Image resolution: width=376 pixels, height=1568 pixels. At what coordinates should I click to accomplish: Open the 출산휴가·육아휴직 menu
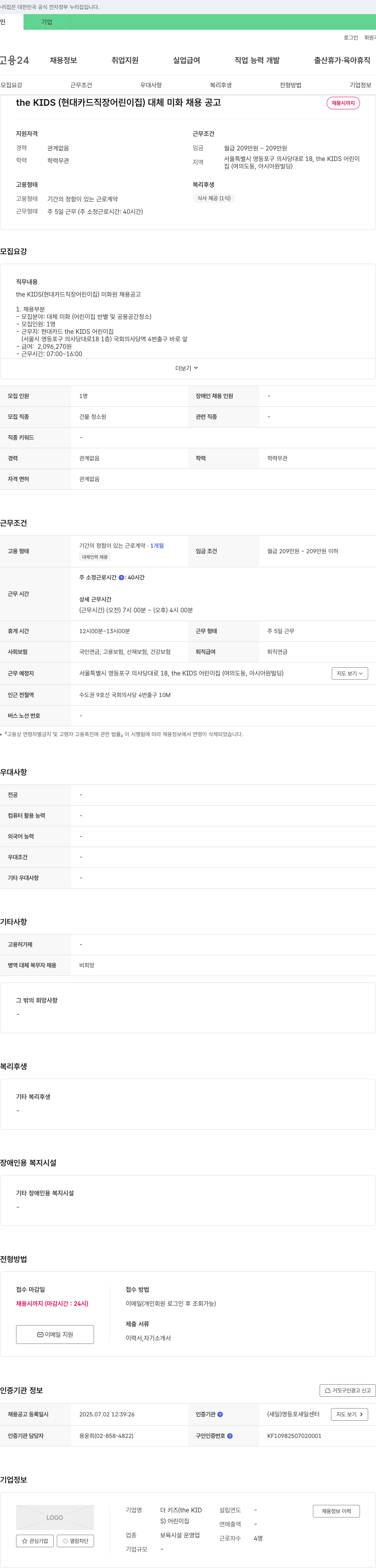pos(342,60)
